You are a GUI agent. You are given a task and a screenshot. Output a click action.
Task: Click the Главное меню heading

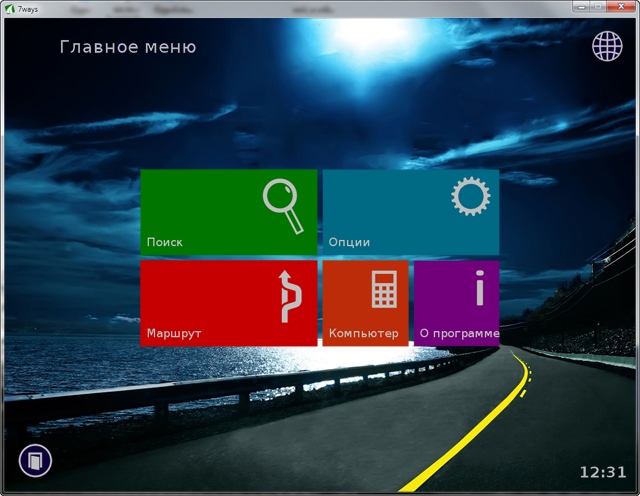(128, 47)
